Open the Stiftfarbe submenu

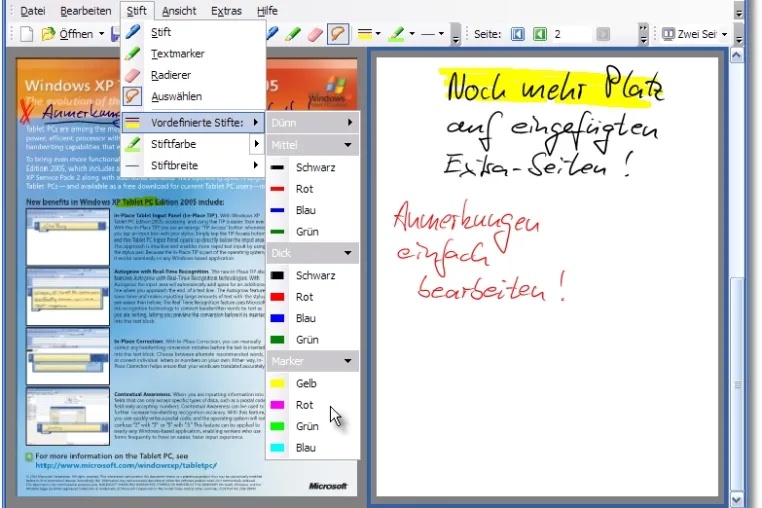tap(193, 144)
